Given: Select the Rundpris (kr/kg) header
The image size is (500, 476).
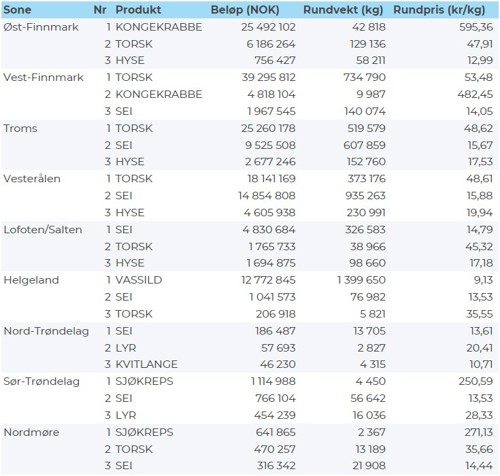Looking at the screenshot, I should click(x=439, y=10).
